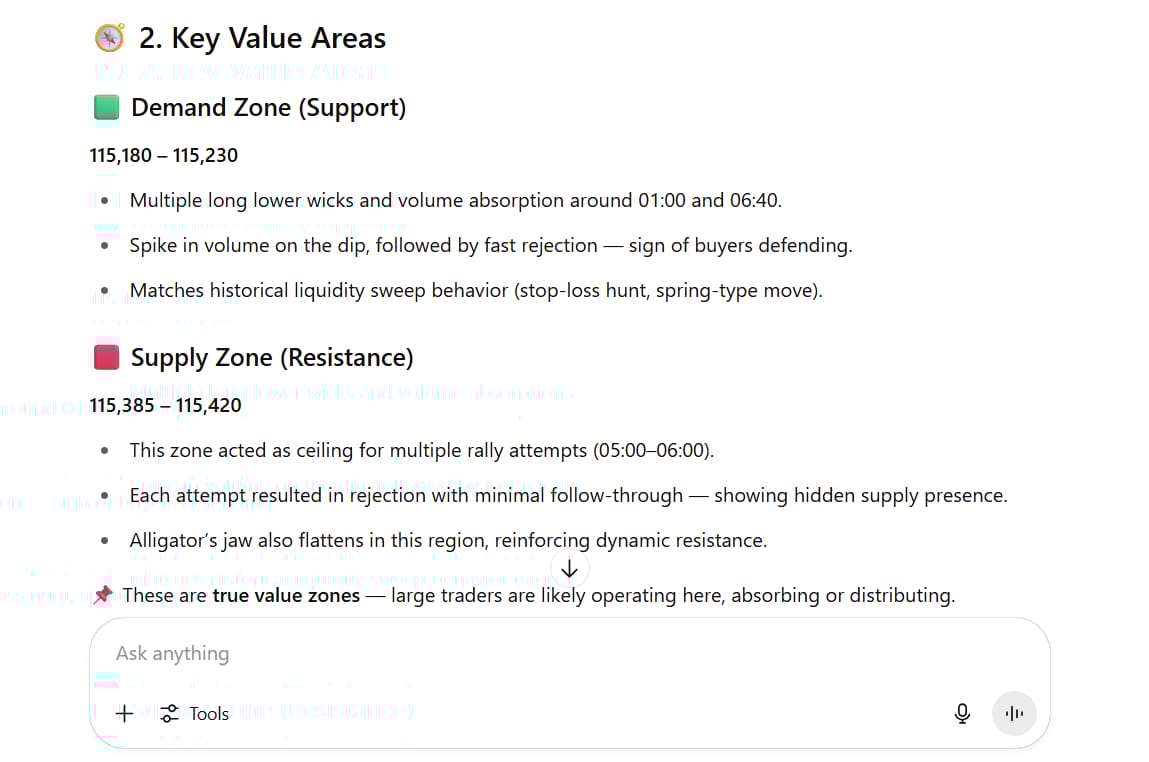This screenshot has height=762, width=1149.
Task: Start voice mode with waveform button
Action: 1013,714
